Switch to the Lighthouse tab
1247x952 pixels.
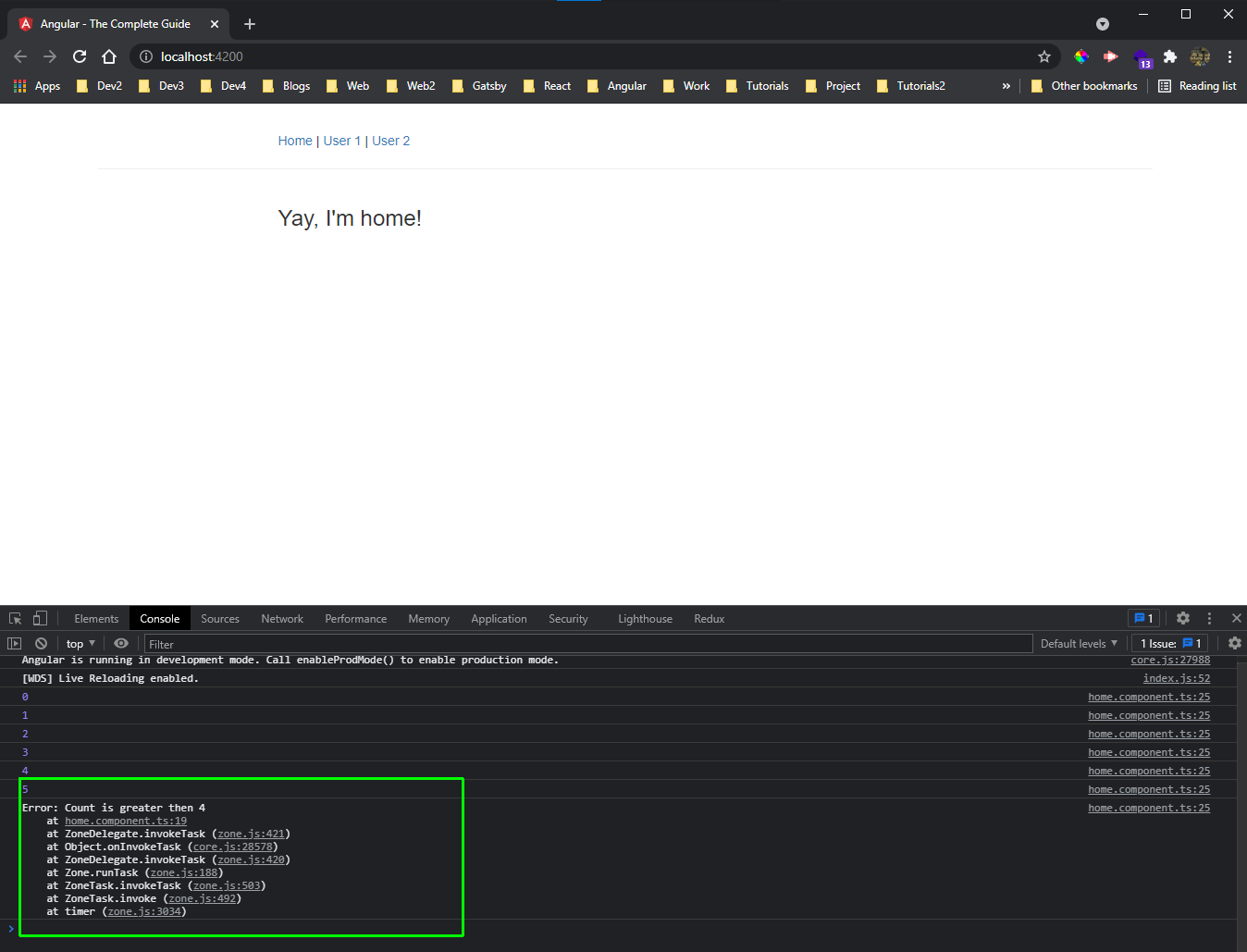coord(646,618)
